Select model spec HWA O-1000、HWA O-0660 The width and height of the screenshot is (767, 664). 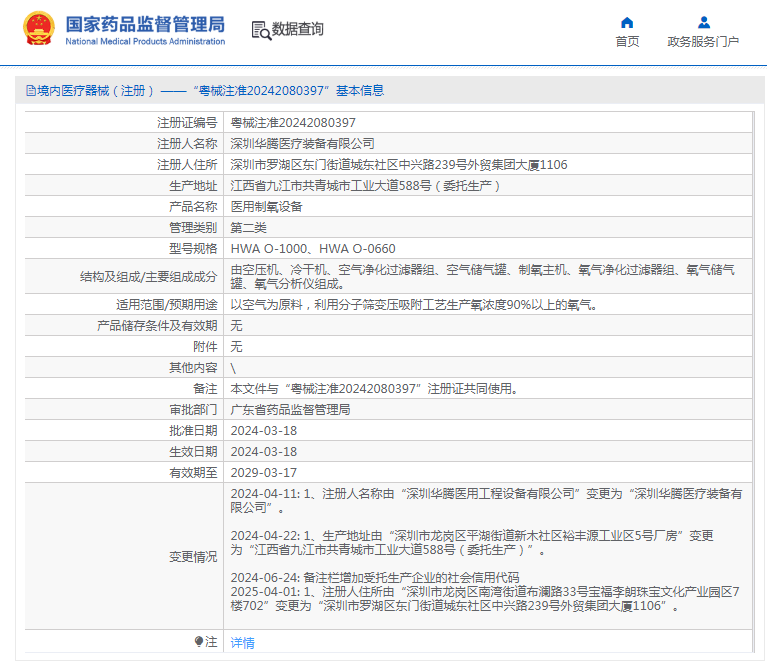[x=313, y=249]
